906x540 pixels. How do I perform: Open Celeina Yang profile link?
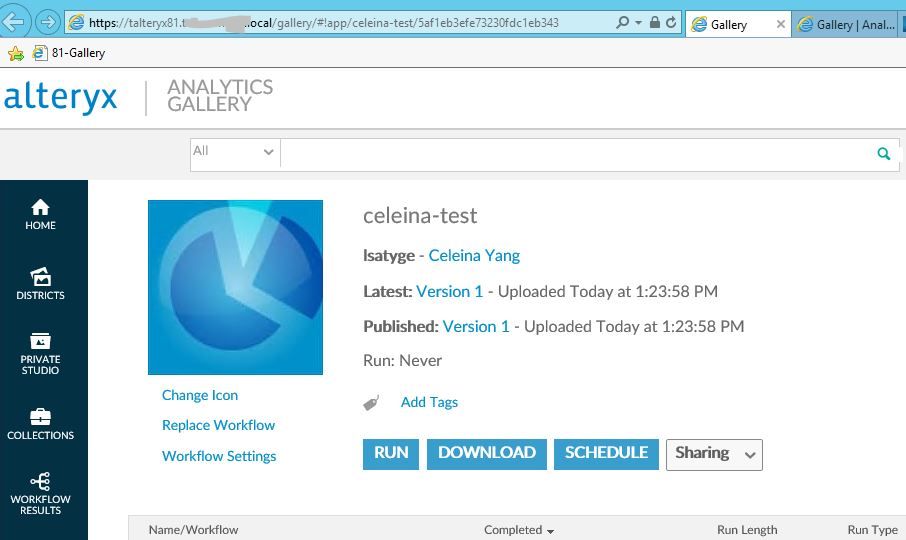point(474,255)
